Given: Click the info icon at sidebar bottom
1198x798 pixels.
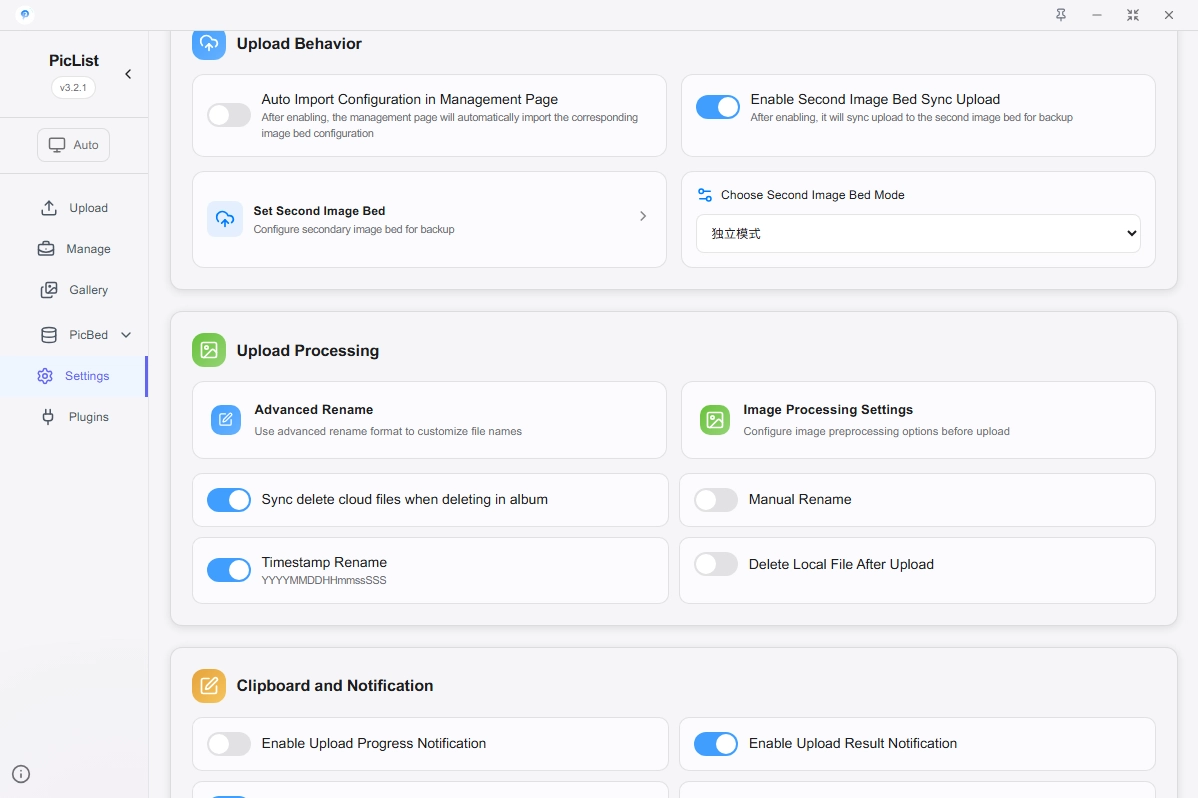Looking at the screenshot, I should pos(21,773).
